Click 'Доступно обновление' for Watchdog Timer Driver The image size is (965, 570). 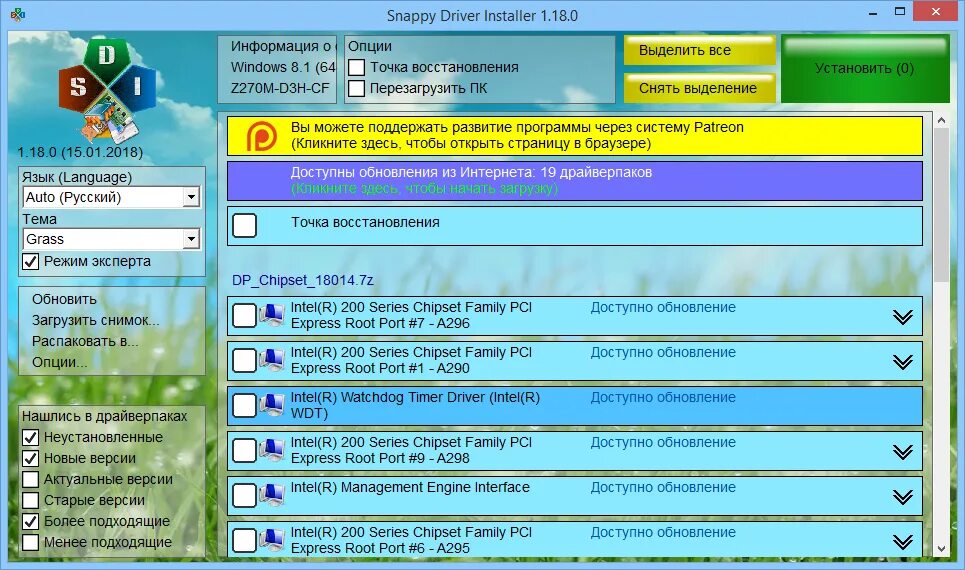pos(663,398)
